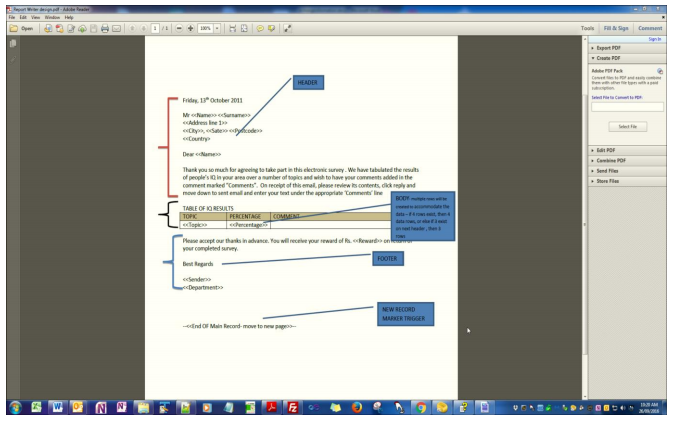
Task: Show page thumbnails in left pane
Action: pyautogui.click(x=12, y=44)
